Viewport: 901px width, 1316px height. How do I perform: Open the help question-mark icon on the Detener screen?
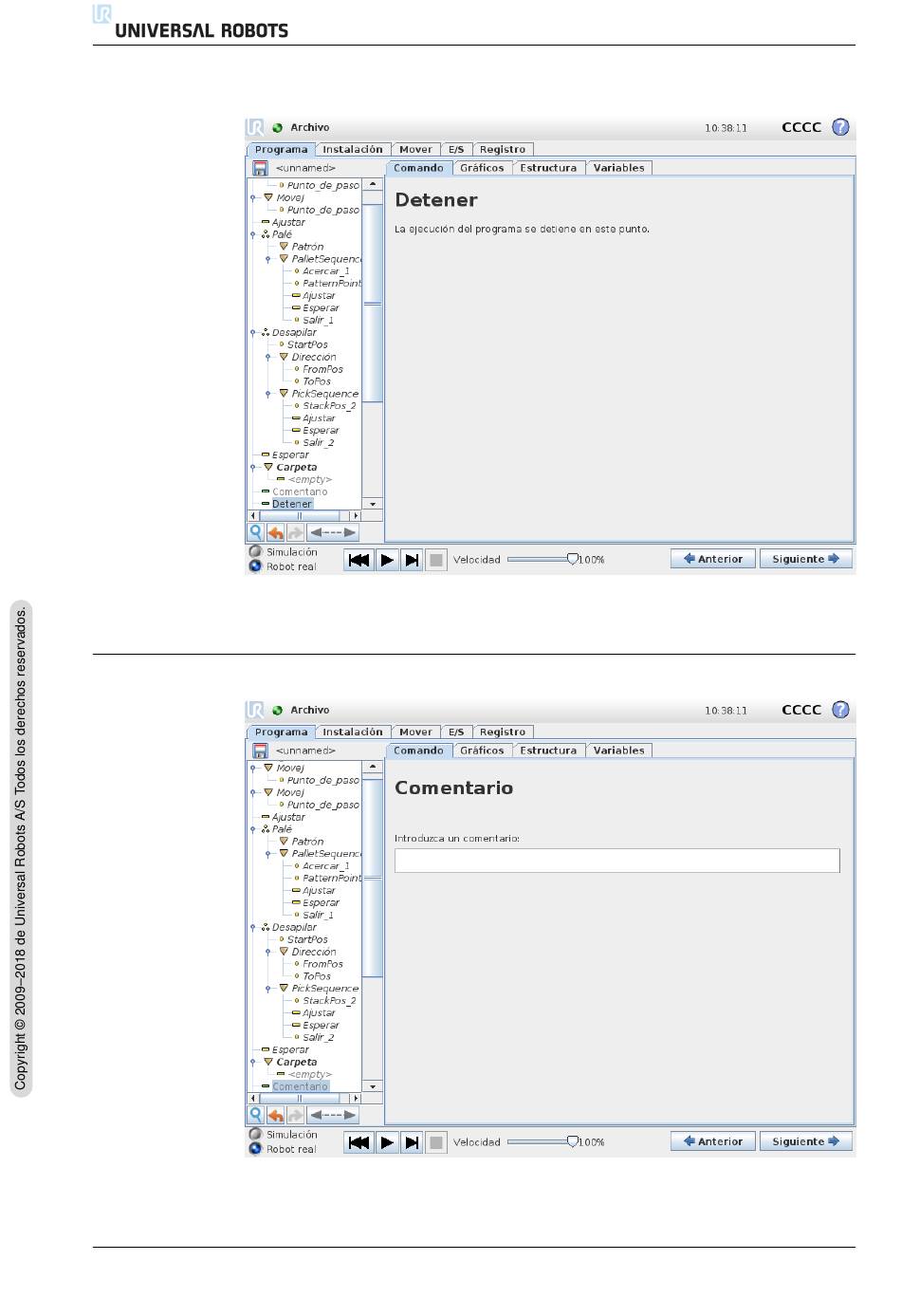[840, 127]
